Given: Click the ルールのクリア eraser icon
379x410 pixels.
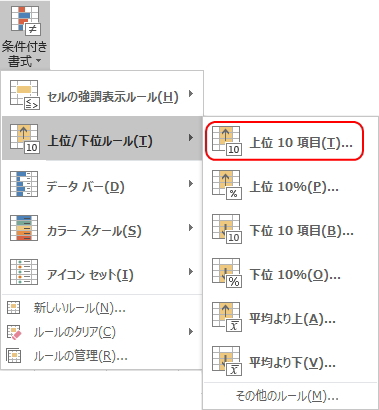Looking at the screenshot, I should 14,332.
